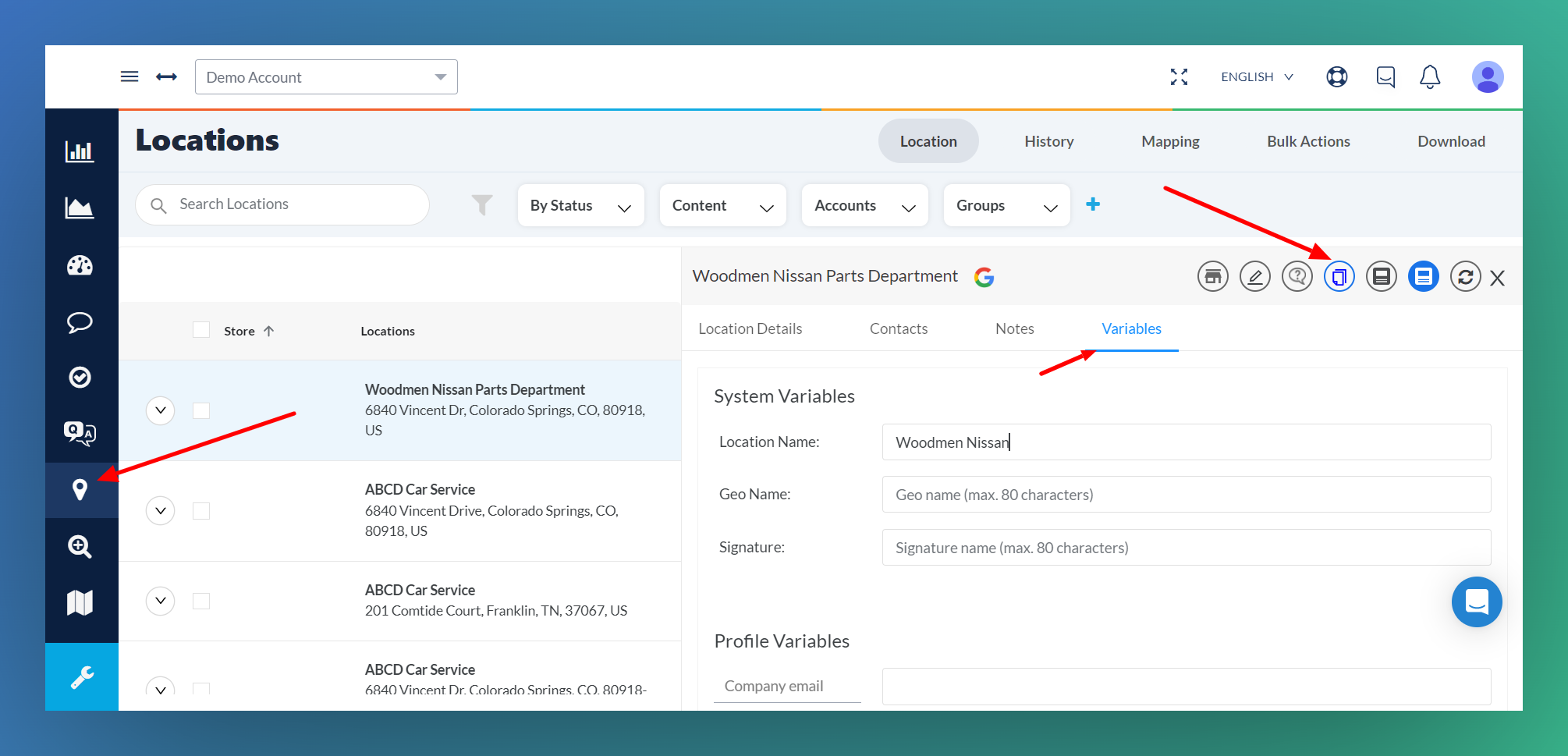The image size is (1568, 756).
Task: Switch to the Download tab
Action: (x=1451, y=141)
